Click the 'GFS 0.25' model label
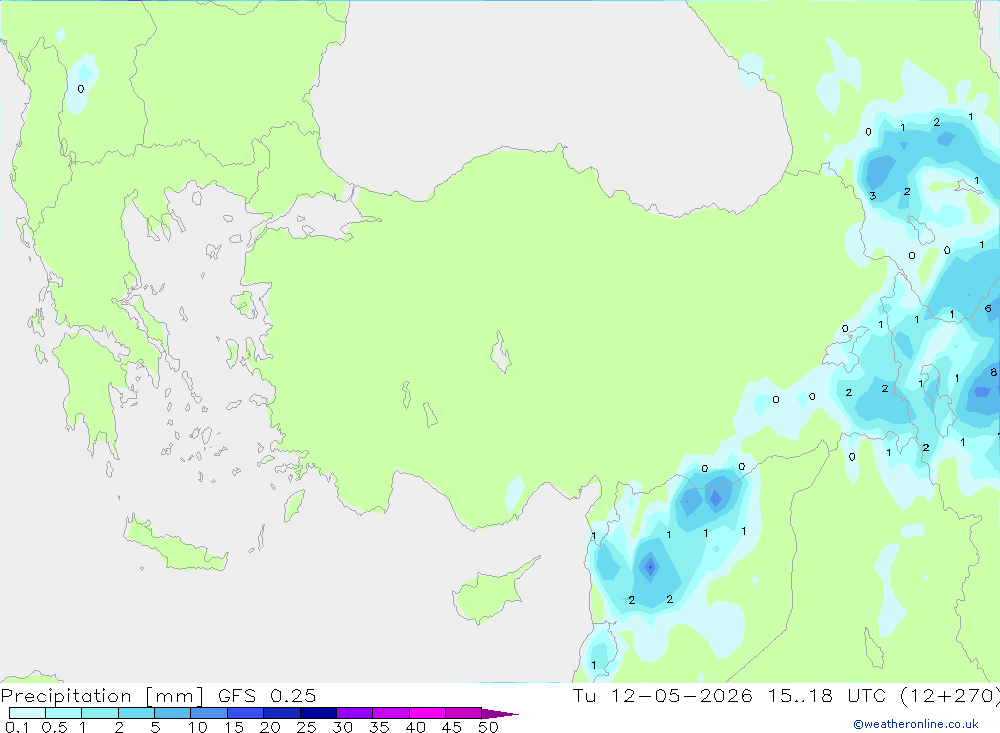 click(267, 695)
